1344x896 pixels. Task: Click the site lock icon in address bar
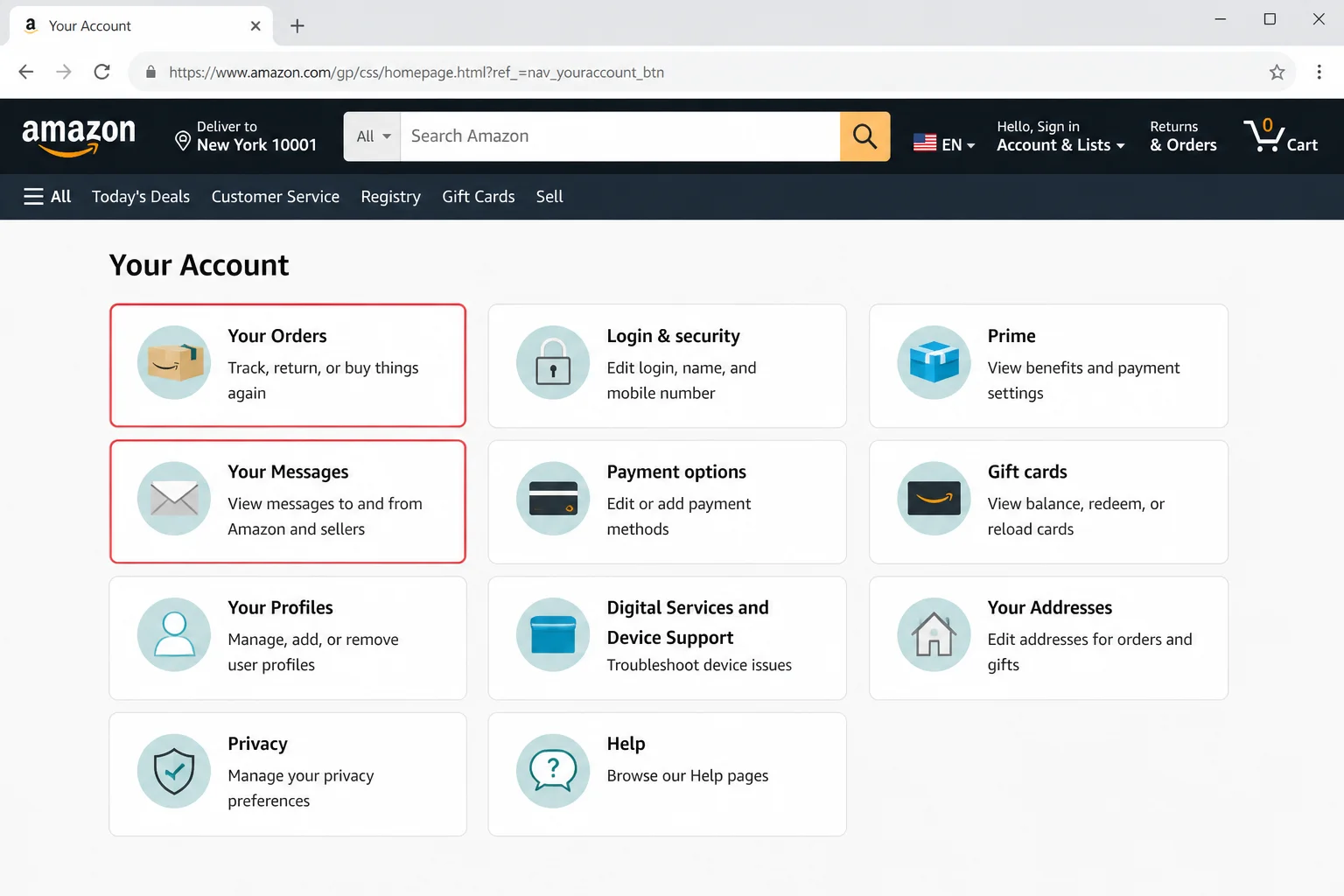(150, 72)
